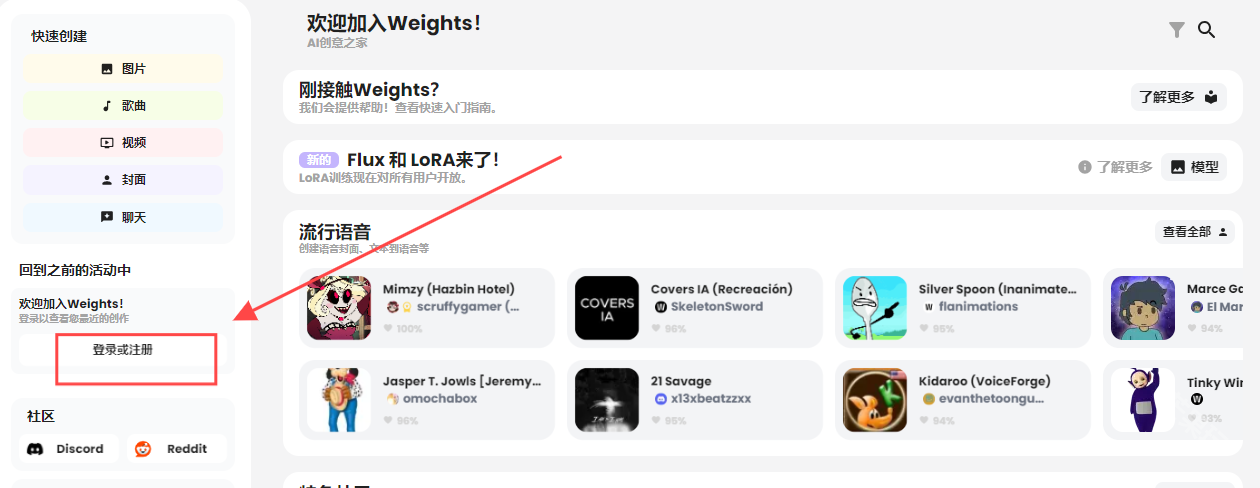Screen dimensions: 1260x488
Task: Open the Silver Spoon voice thumbnail
Action: [x=875, y=308]
